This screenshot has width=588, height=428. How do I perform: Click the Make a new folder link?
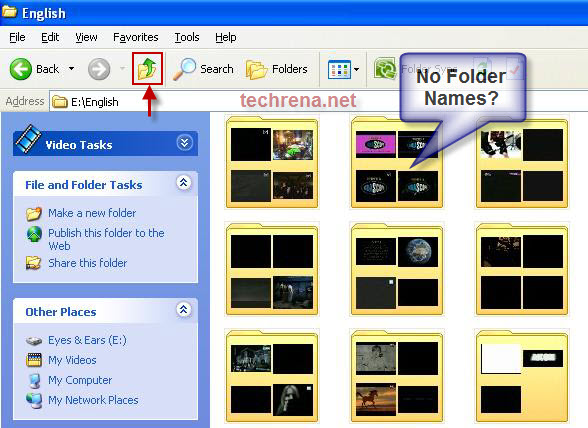tap(92, 213)
